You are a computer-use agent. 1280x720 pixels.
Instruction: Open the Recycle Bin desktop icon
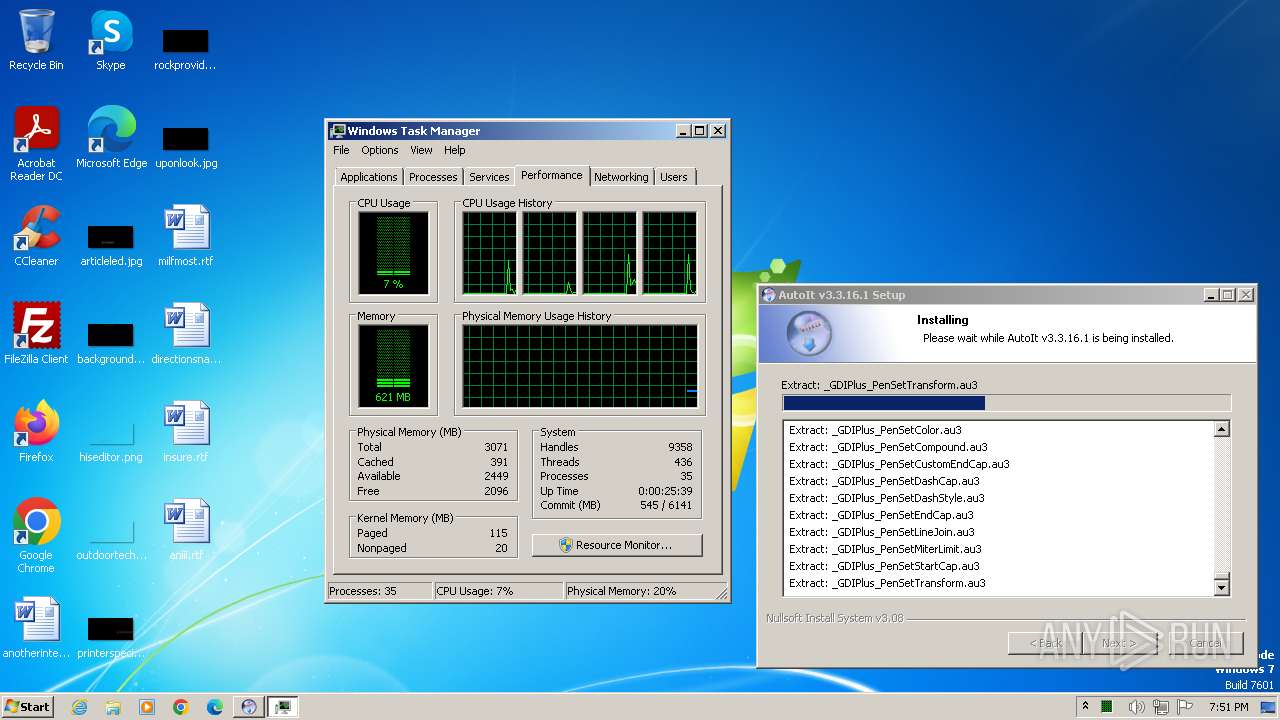[x=36, y=40]
